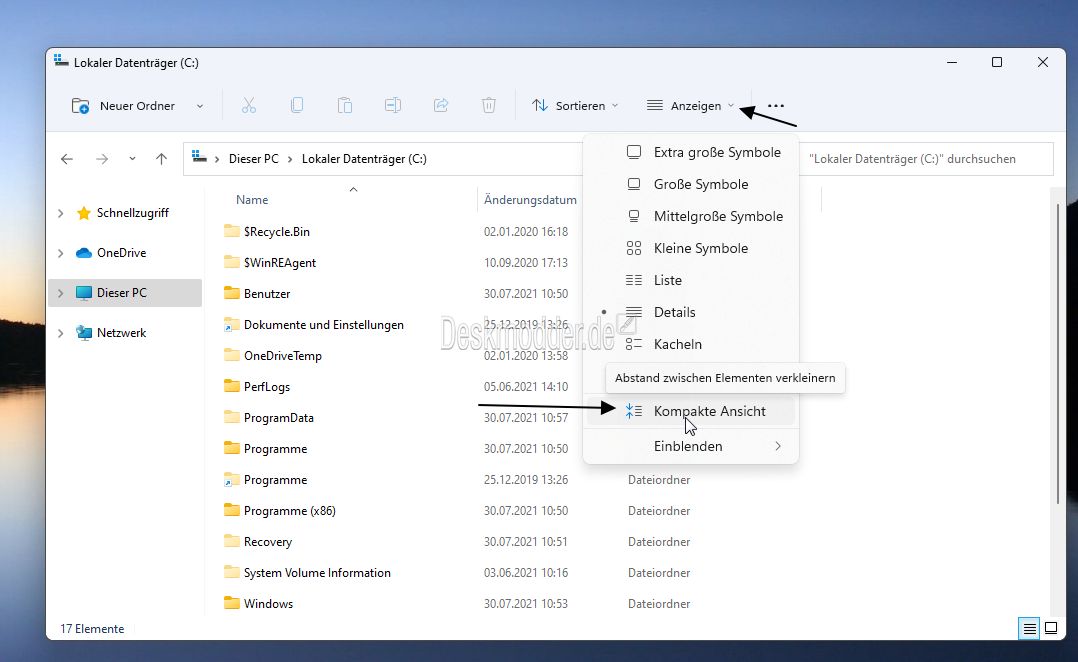Select the System Volume Information folder name
Image resolution: width=1078 pixels, height=662 pixels.
pyautogui.click(x=317, y=573)
